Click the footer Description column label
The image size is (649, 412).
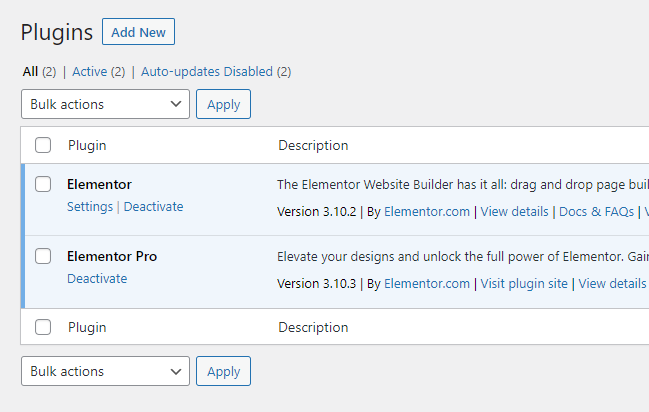[313, 328]
